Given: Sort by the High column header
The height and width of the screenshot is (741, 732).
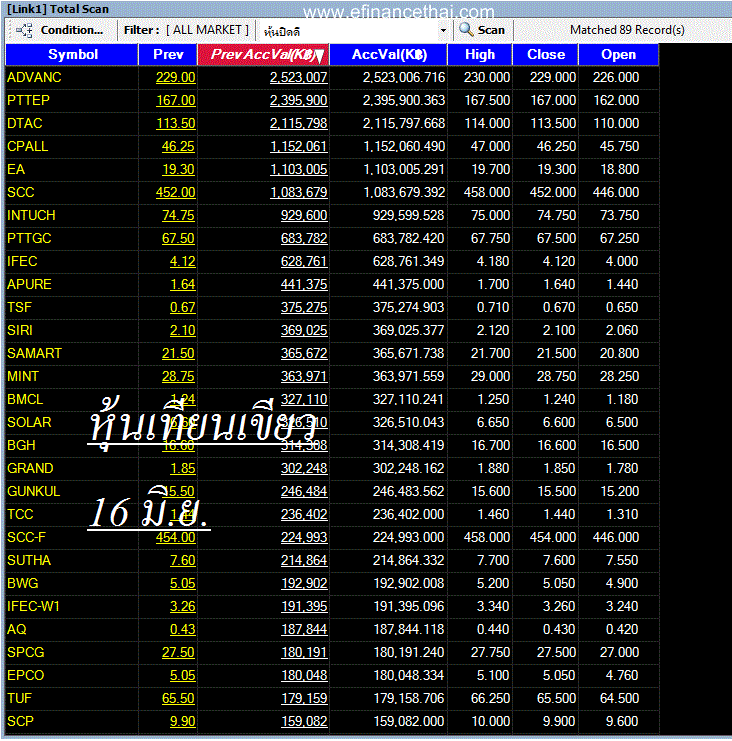Looking at the screenshot, I should click(480, 54).
